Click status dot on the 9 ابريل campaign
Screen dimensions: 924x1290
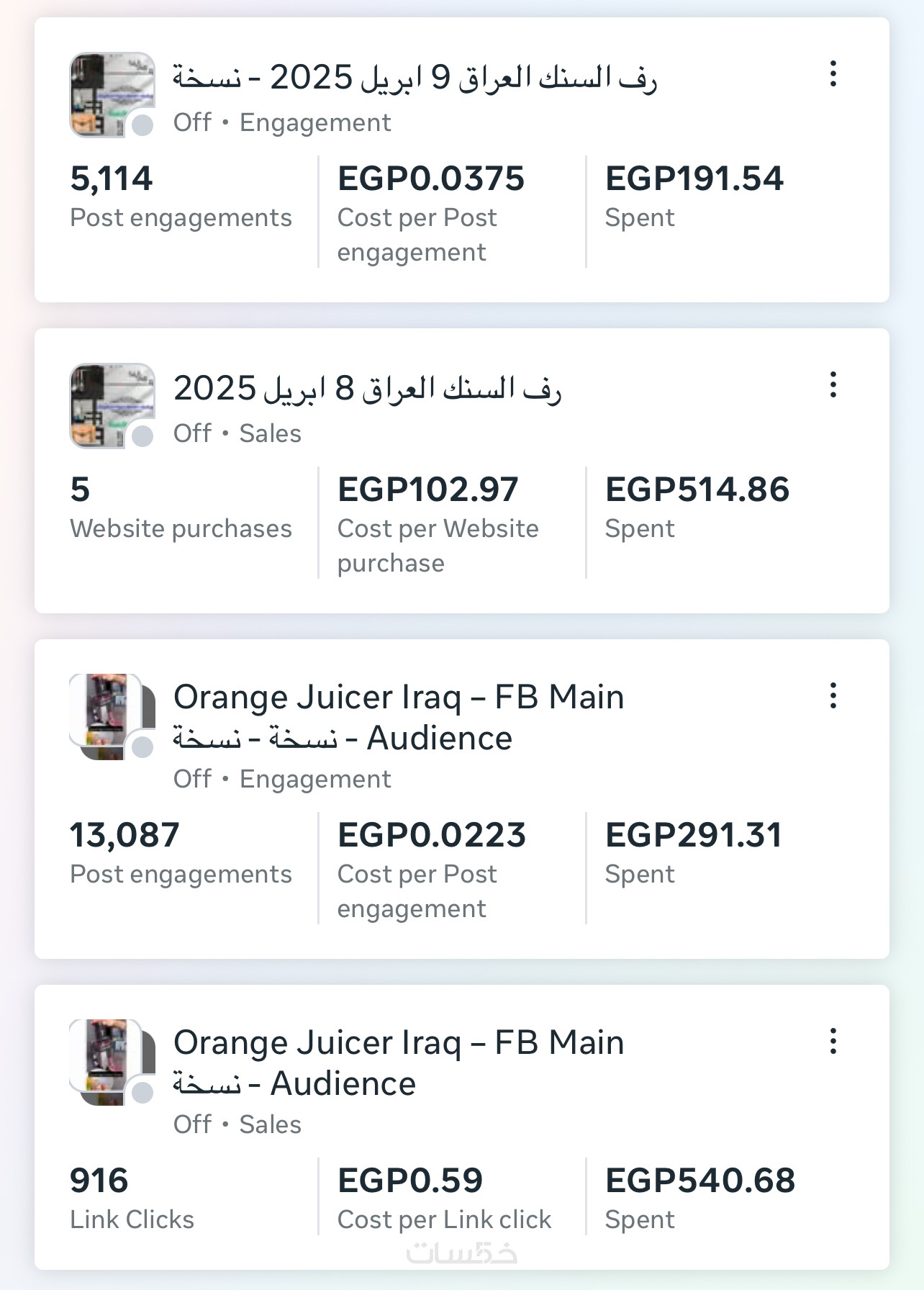click(143, 125)
